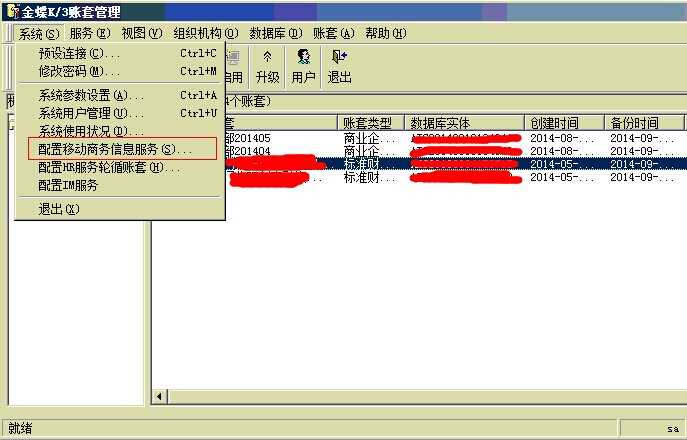
Task: Choose 修改密码(M)... menu entry
Action: [120, 71]
